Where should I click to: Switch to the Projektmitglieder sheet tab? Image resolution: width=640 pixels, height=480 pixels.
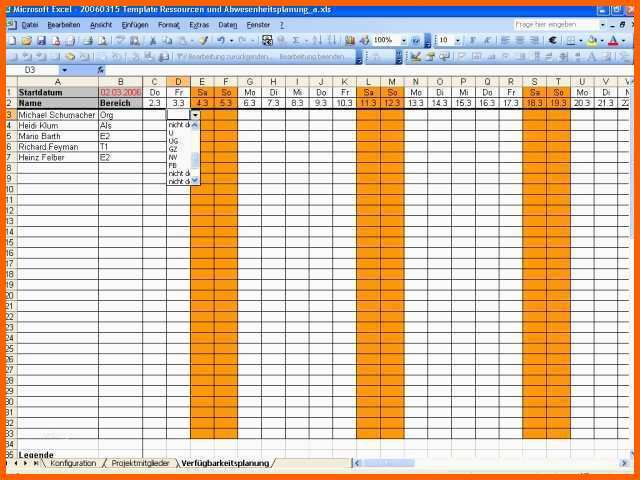point(140,463)
